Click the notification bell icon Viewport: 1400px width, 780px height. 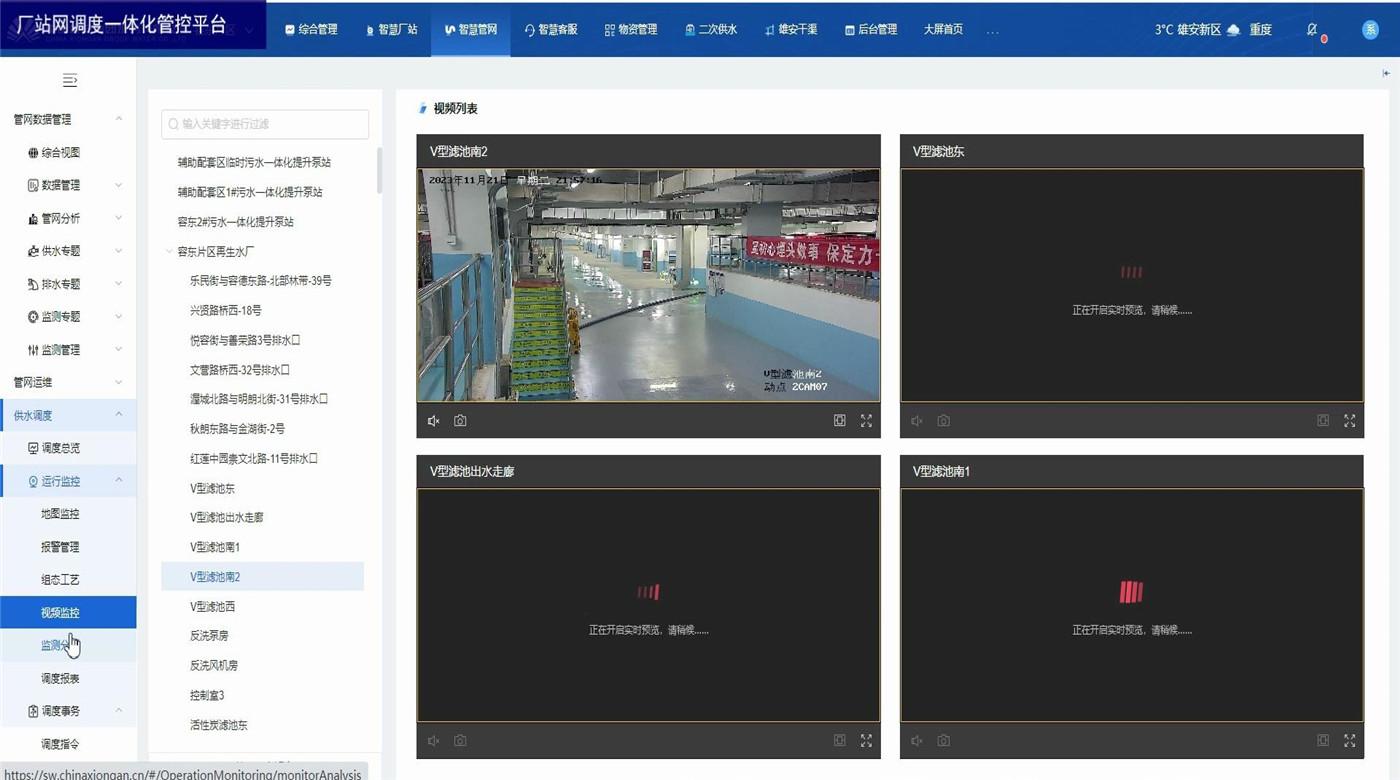pos(1312,30)
